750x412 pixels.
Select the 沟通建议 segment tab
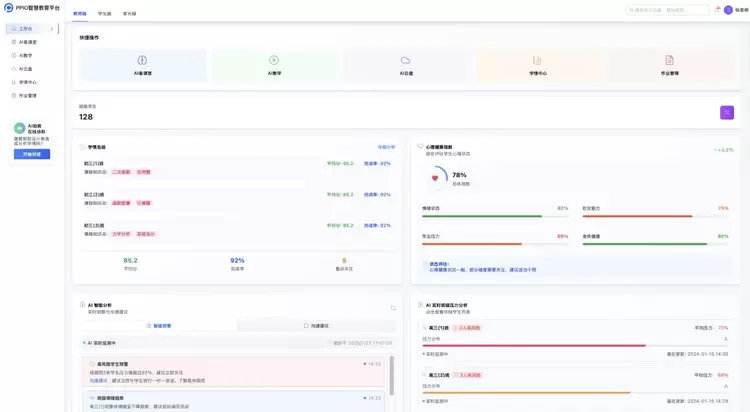316,326
